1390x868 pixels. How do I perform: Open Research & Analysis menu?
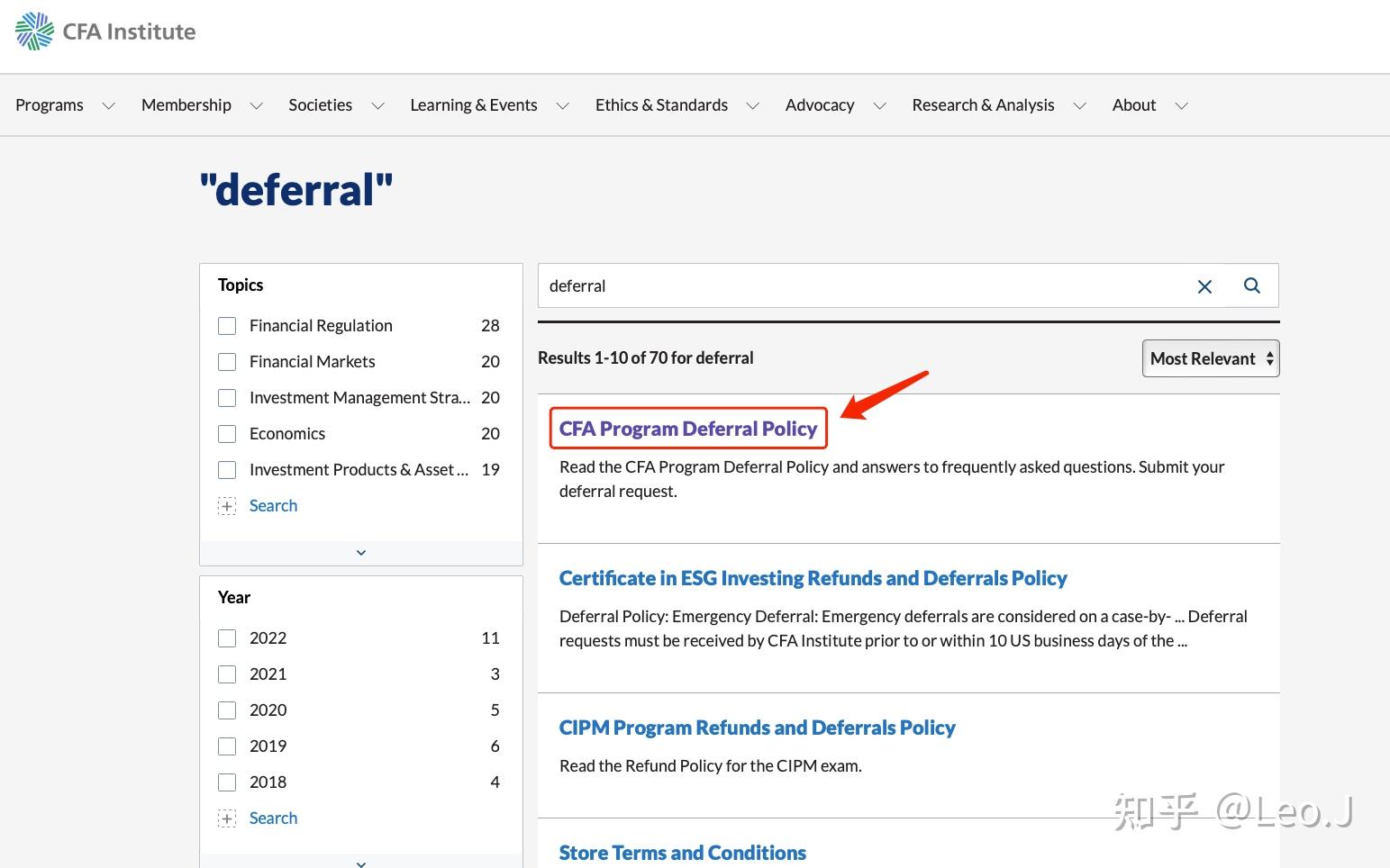pos(983,105)
